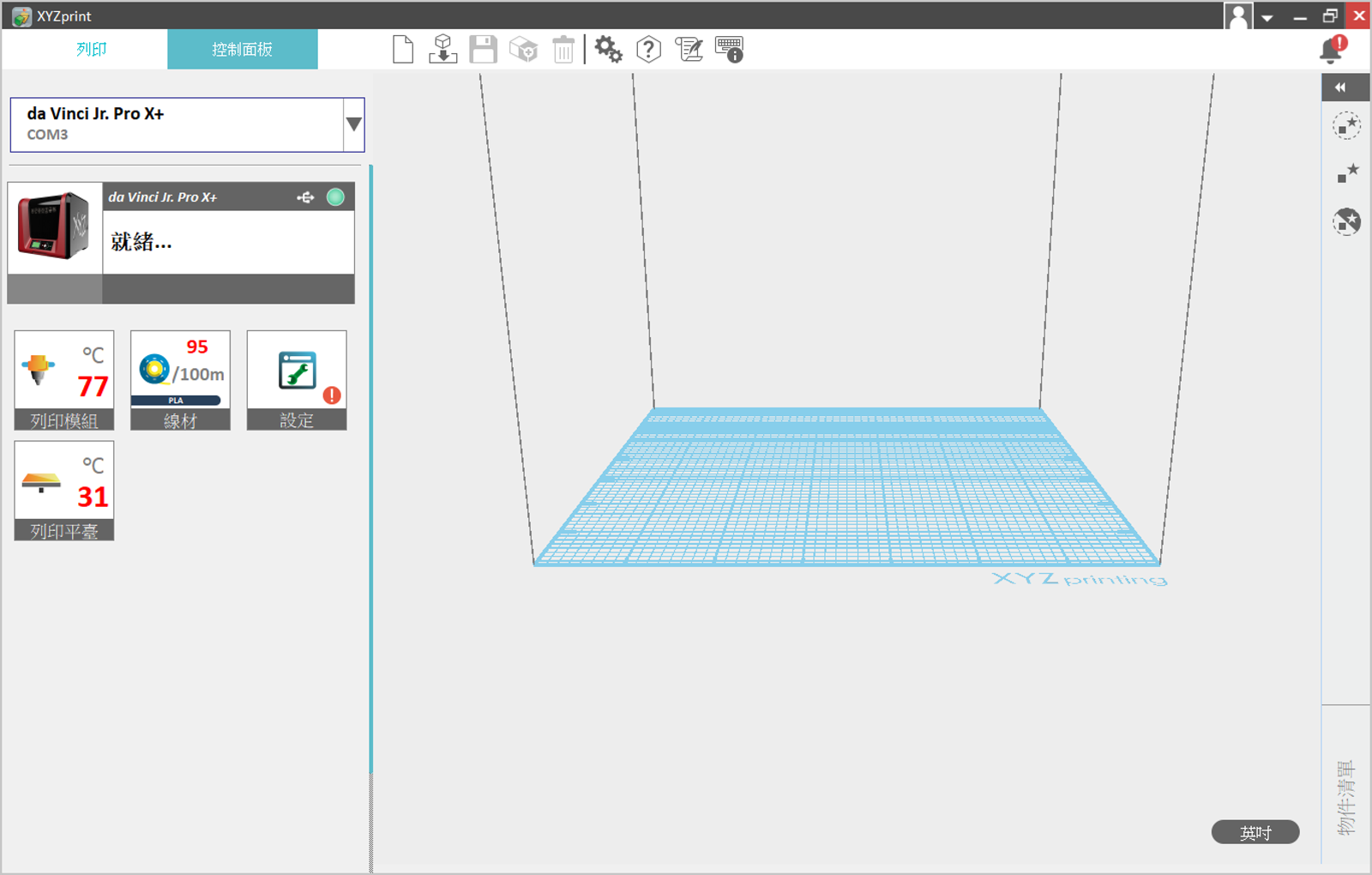The width and height of the screenshot is (1372, 875).
Task: Open the 設定 settings tile
Action: coord(297,380)
